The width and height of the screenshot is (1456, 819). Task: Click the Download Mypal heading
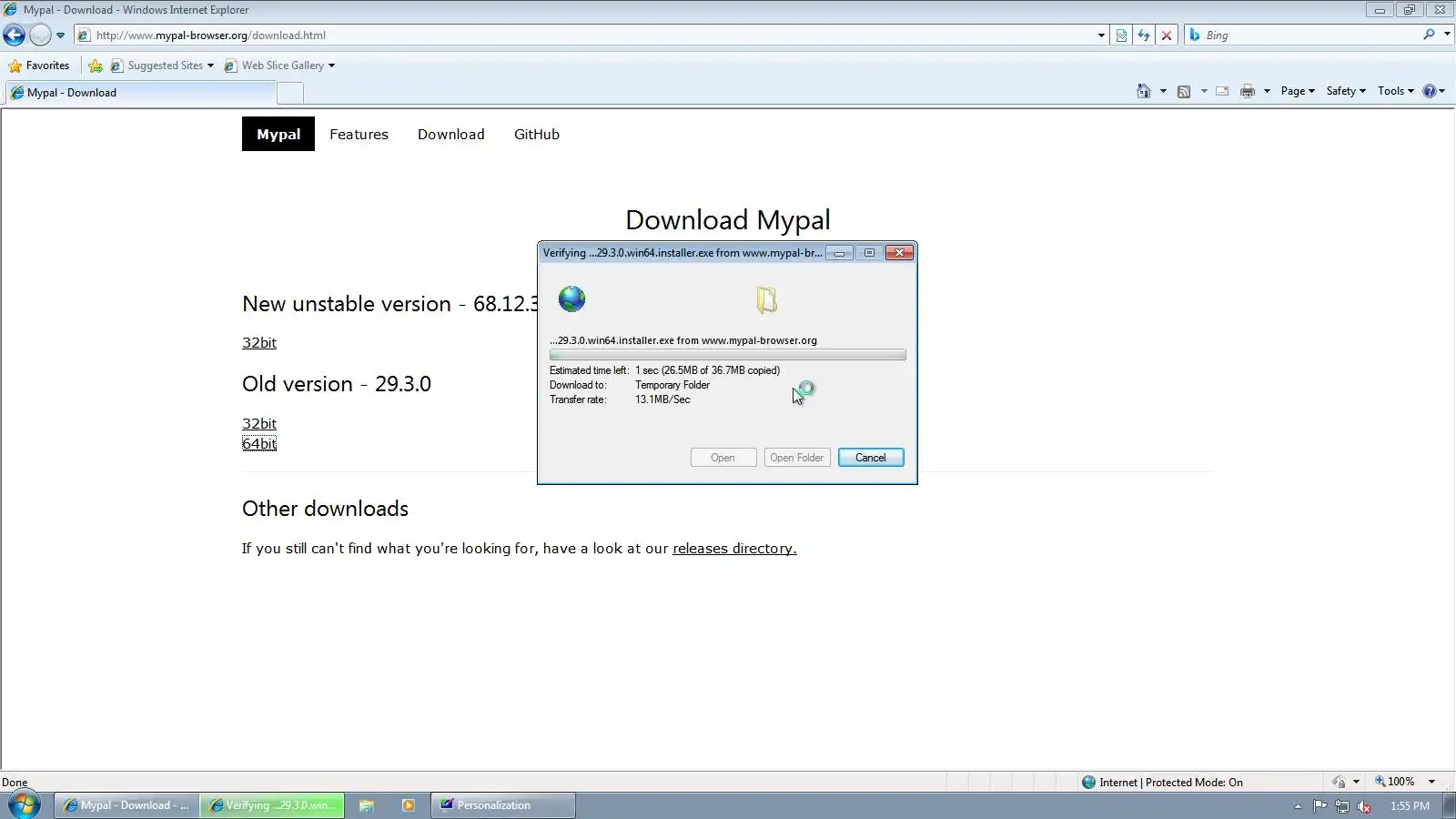tap(728, 220)
